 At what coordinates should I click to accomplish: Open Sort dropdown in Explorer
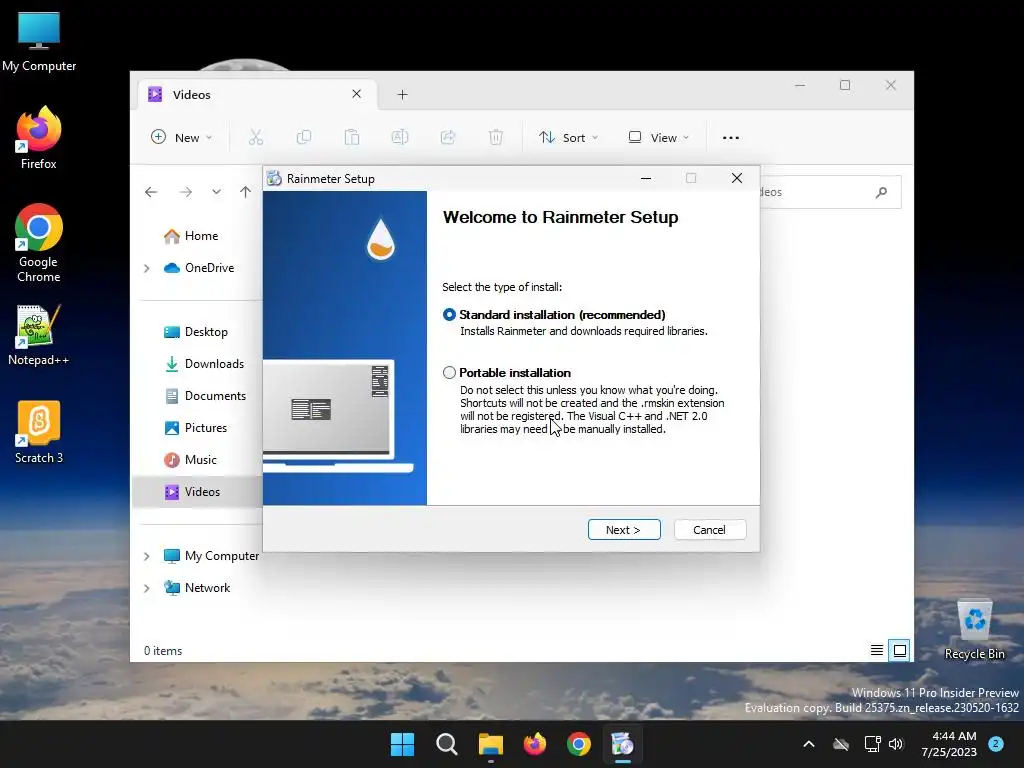[x=568, y=138]
